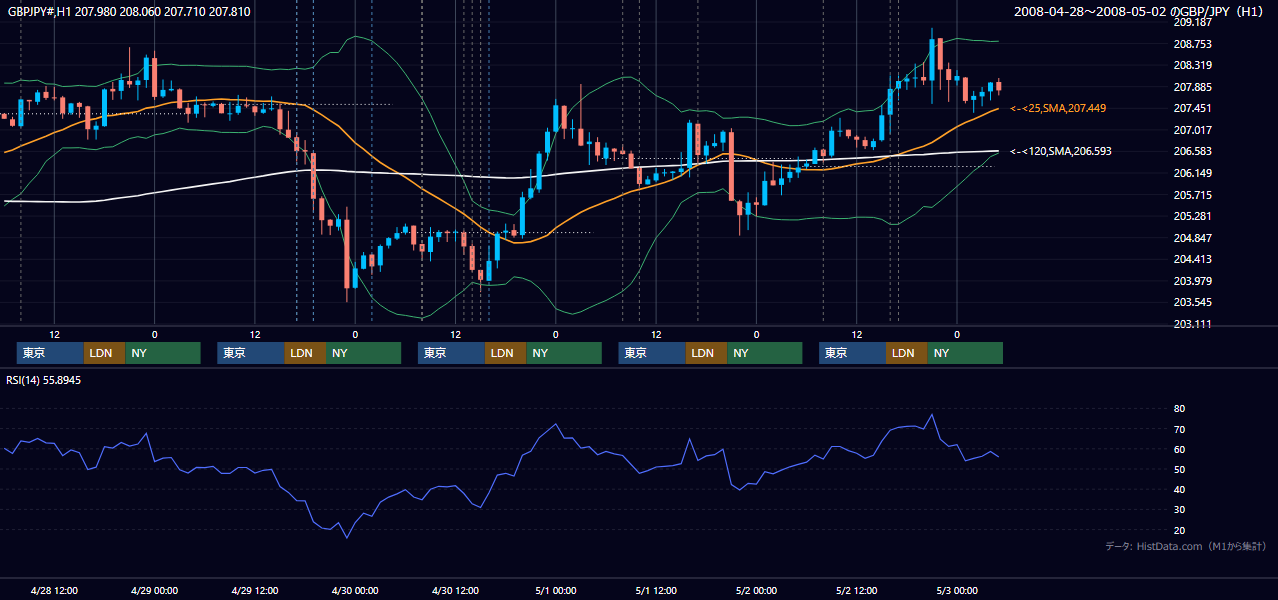Click the 4/30 12:00 time axis label
Image resolution: width=1278 pixels, height=600 pixels.
click(x=456, y=590)
